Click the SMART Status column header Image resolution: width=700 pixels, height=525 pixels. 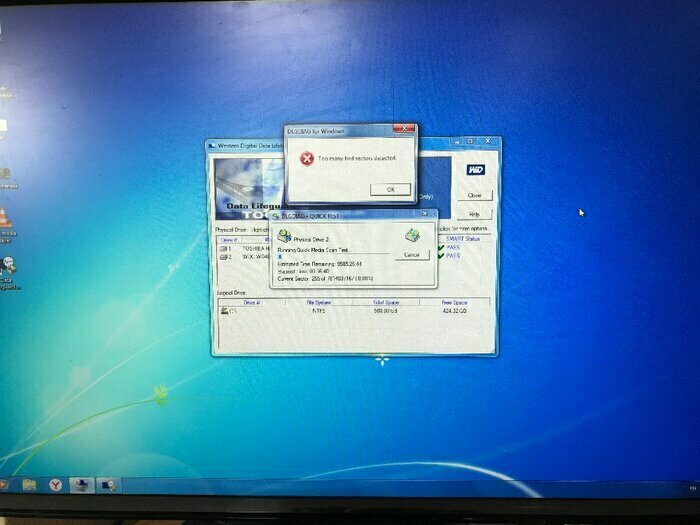(462, 239)
